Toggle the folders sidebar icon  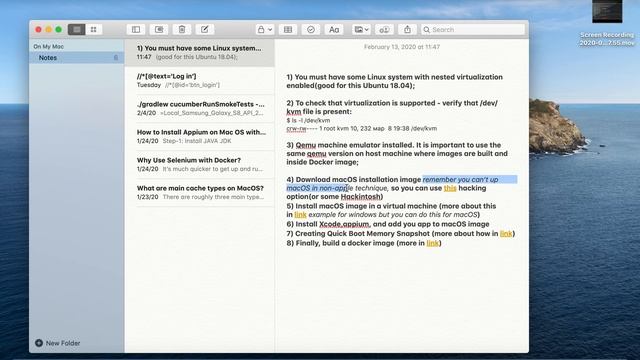coord(136,29)
